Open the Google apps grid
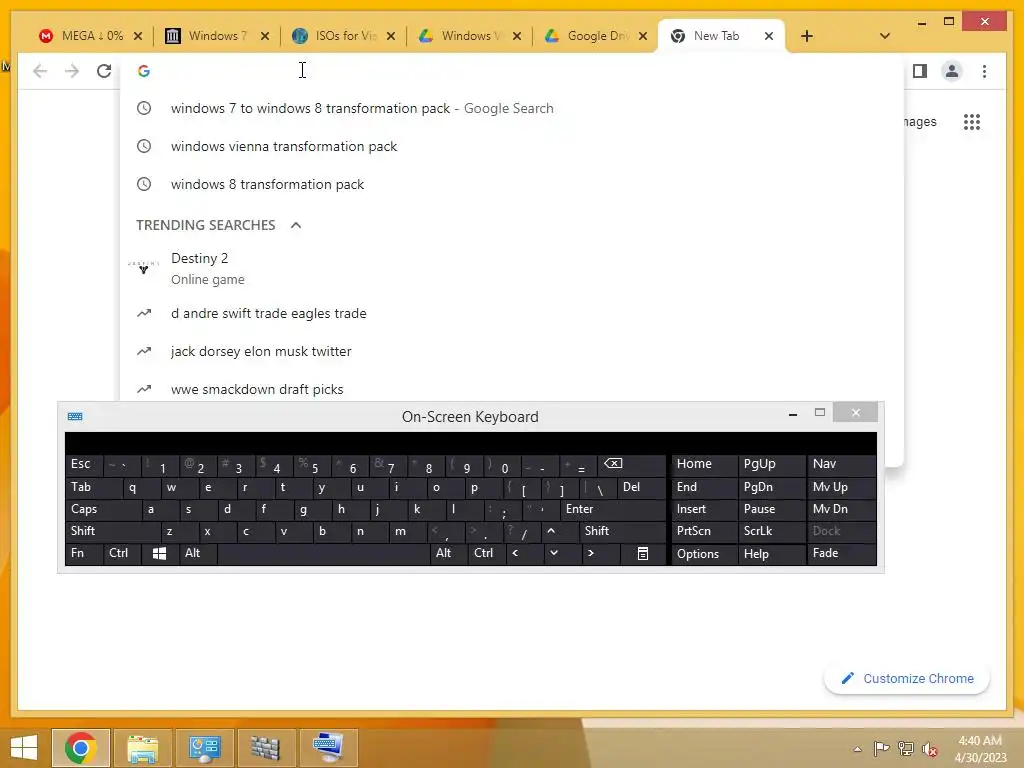Image resolution: width=1024 pixels, height=768 pixels. [x=972, y=121]
